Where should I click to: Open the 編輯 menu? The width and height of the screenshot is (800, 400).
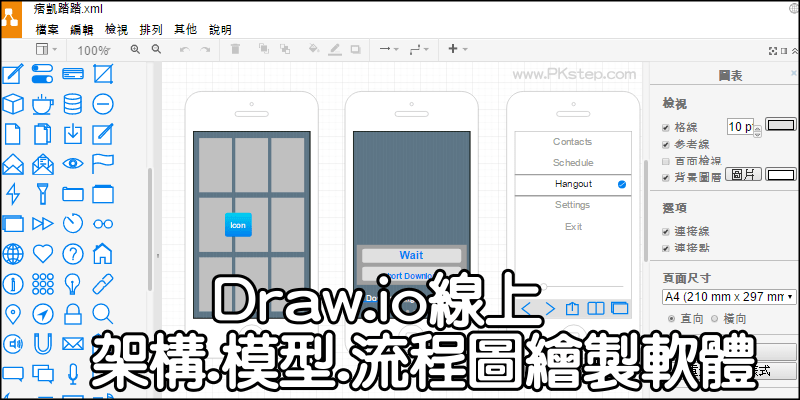[82, 30]
